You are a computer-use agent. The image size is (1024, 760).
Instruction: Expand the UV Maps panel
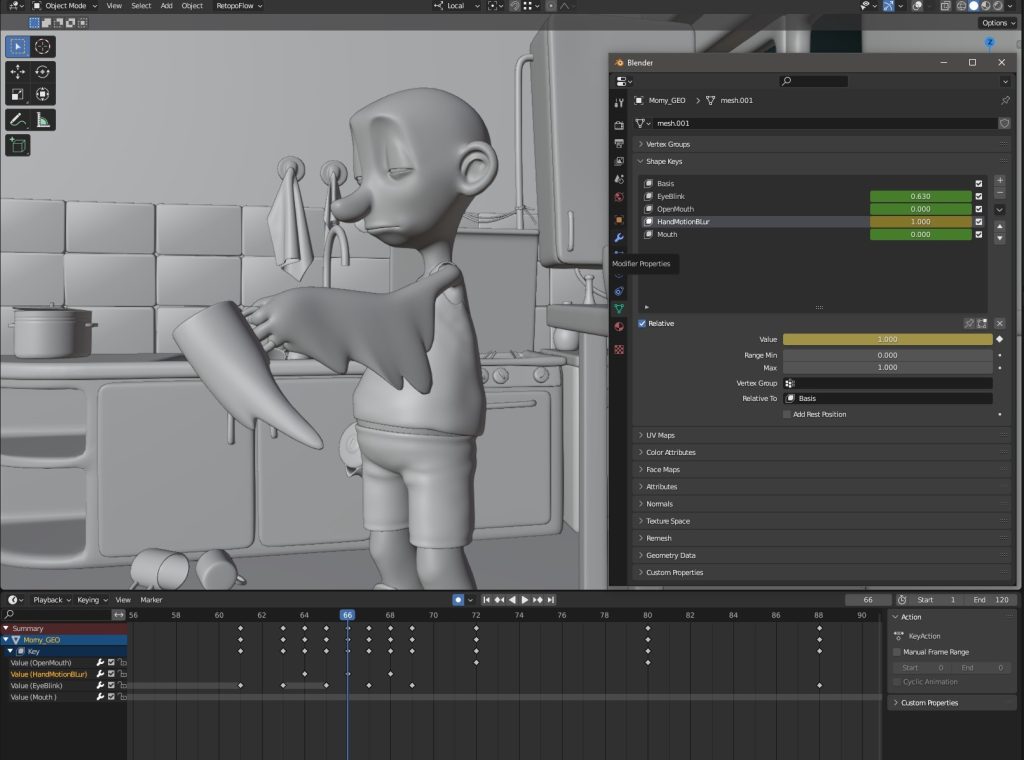(823, 435)
